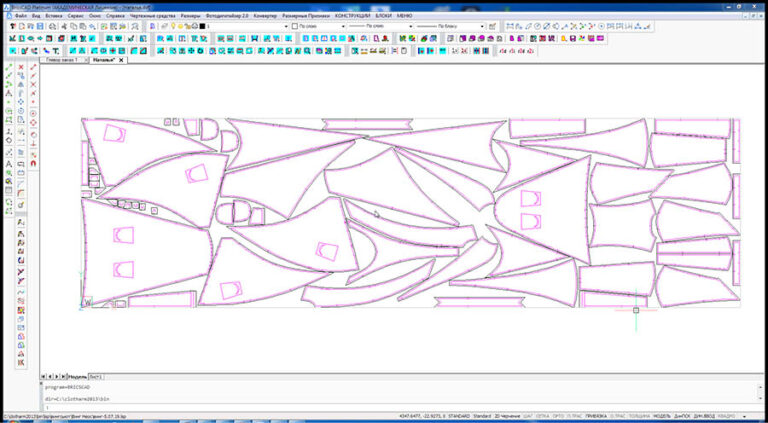The height and width of the screenshot is (423, 768).
Task: Close the Наталья document tab
Action: point(121,60)
